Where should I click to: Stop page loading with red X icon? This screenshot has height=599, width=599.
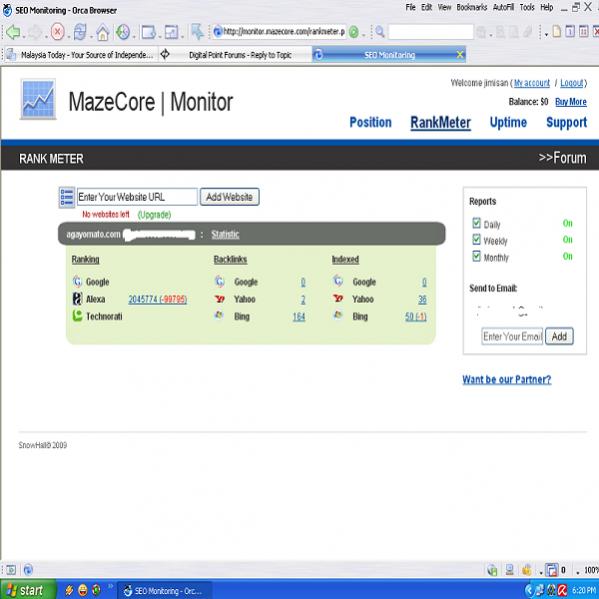(58, 32)
